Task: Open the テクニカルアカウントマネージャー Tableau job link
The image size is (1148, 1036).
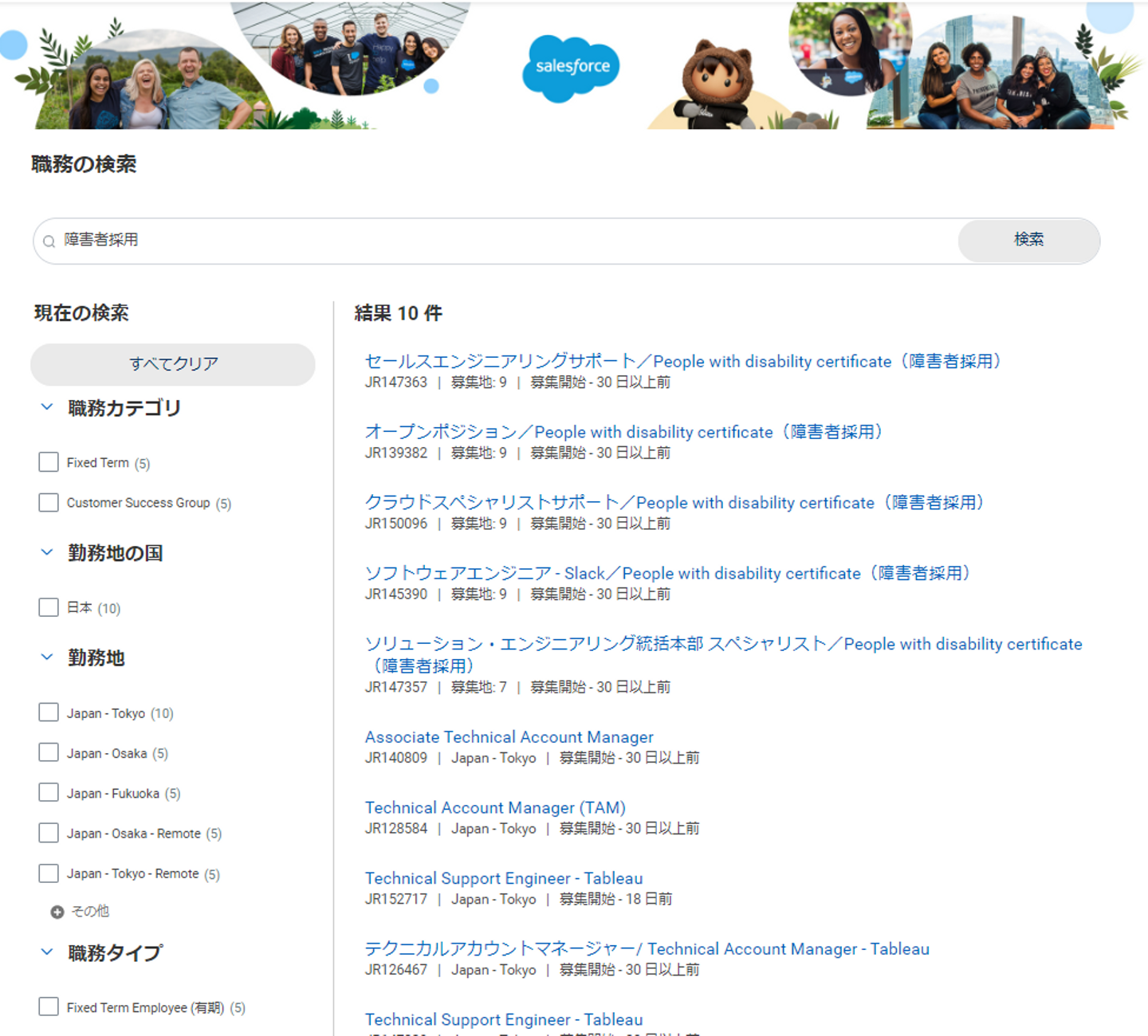Action: (x=647, y=949)
